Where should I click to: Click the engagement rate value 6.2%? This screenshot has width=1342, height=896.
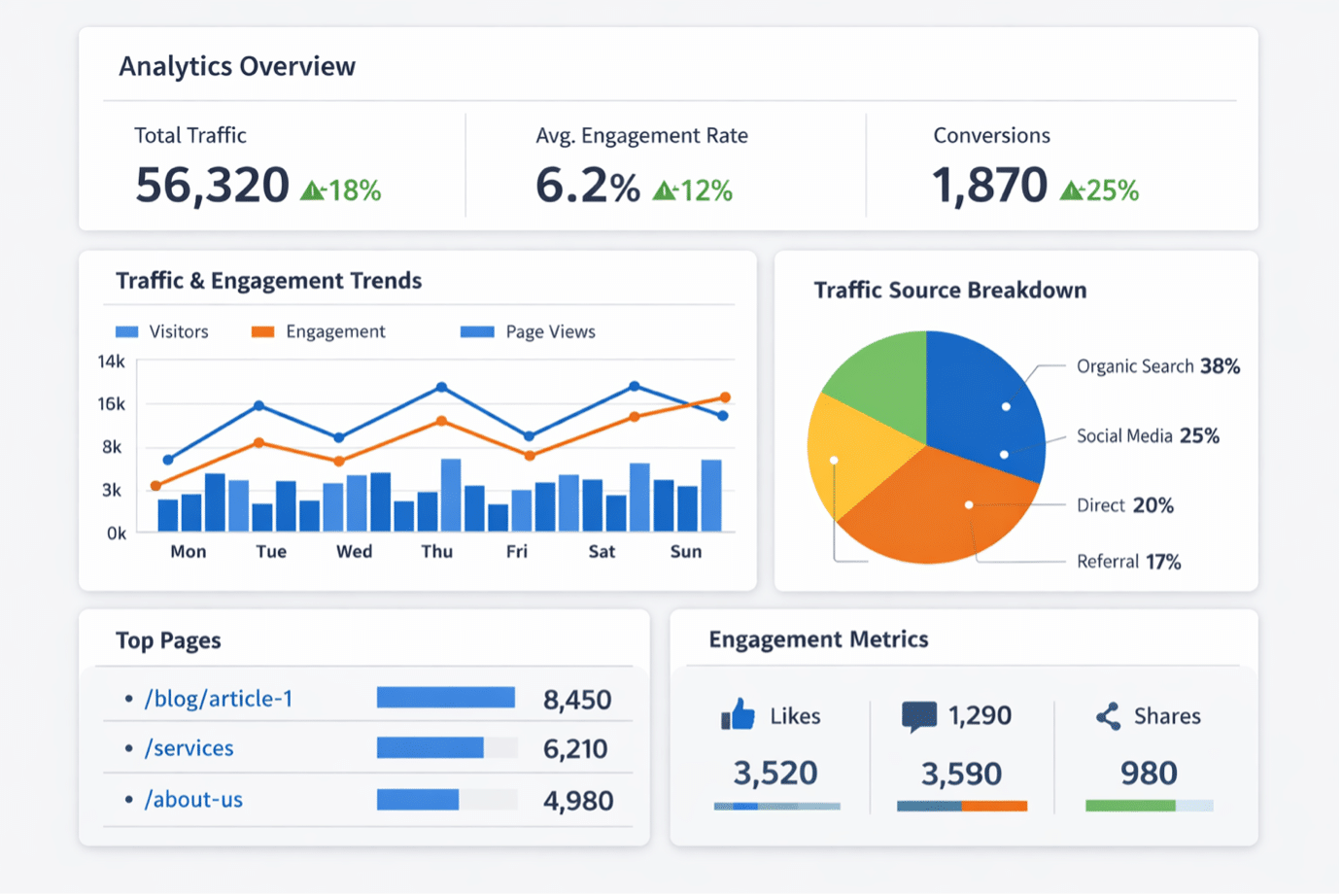588,185
